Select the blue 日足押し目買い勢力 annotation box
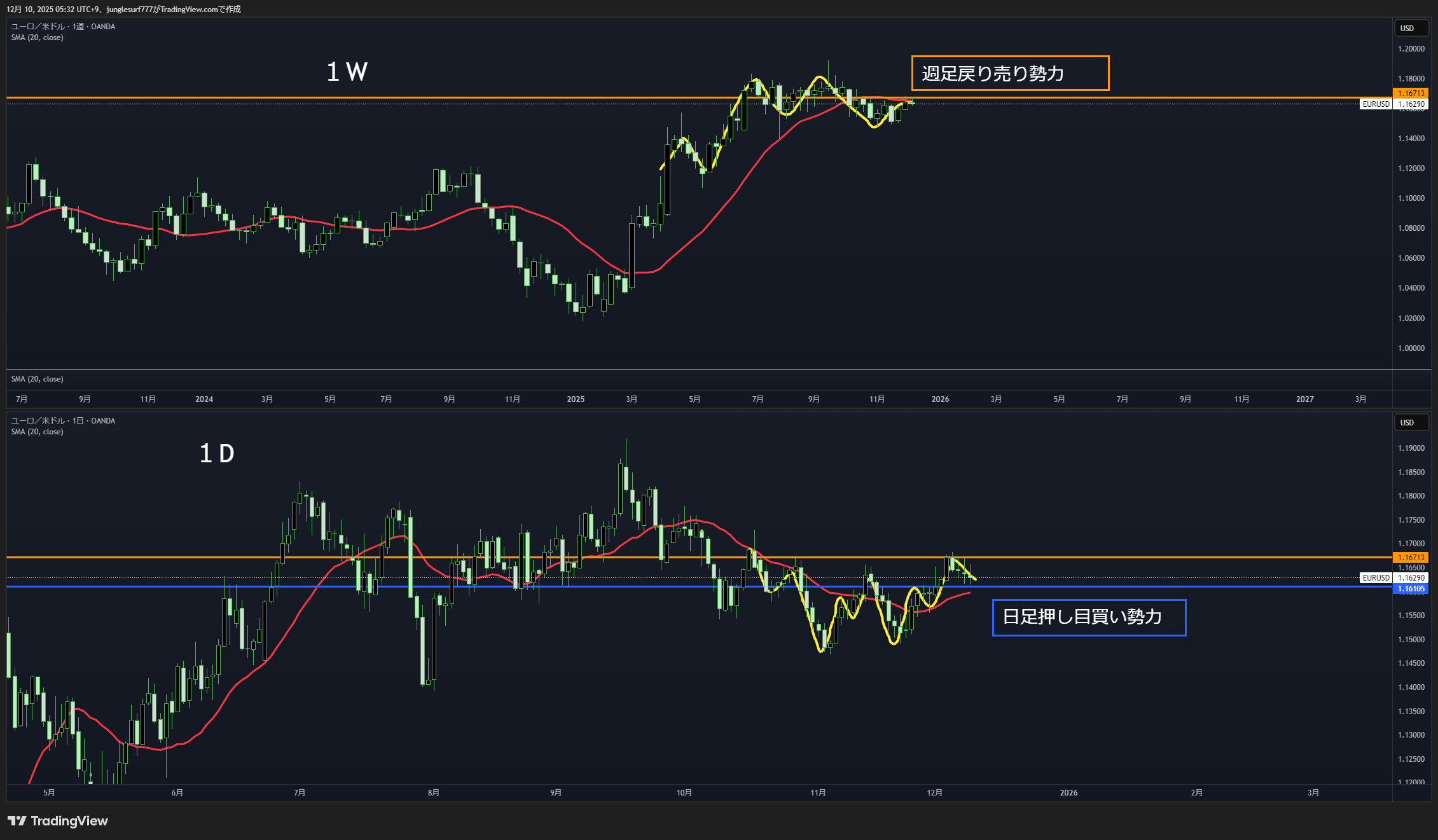 1088,617
